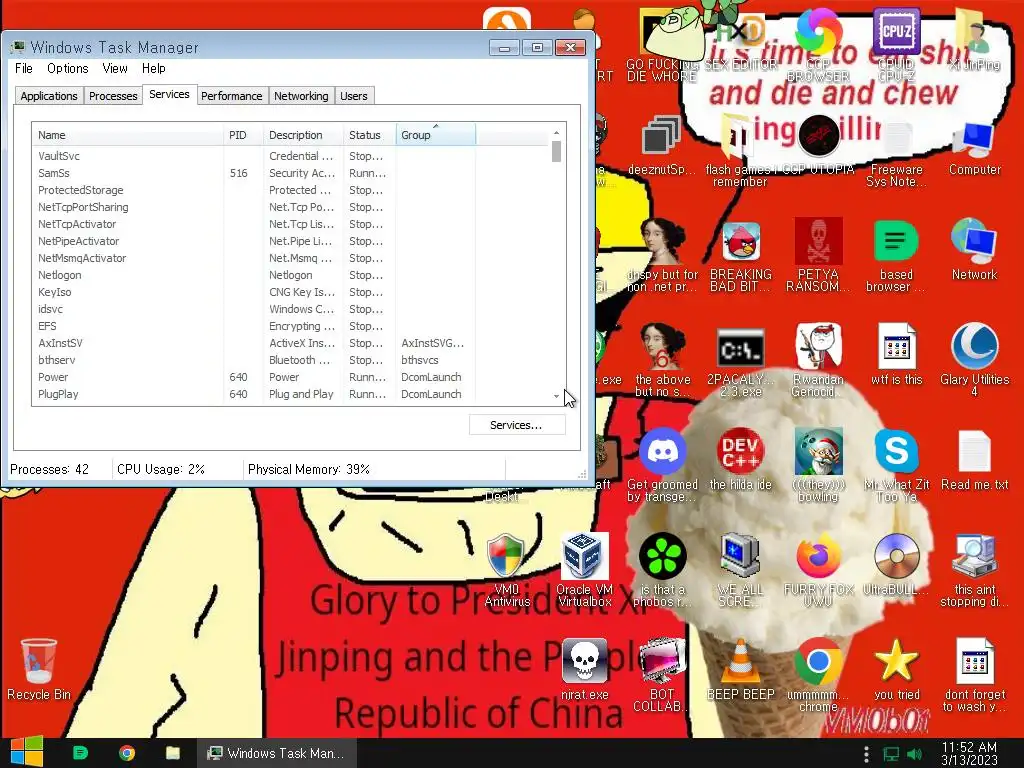Viewport: 1024px width, 768px height.
Task: Launch the 2PACALY 2.3.exe console icon
Action: pos(741,362)
